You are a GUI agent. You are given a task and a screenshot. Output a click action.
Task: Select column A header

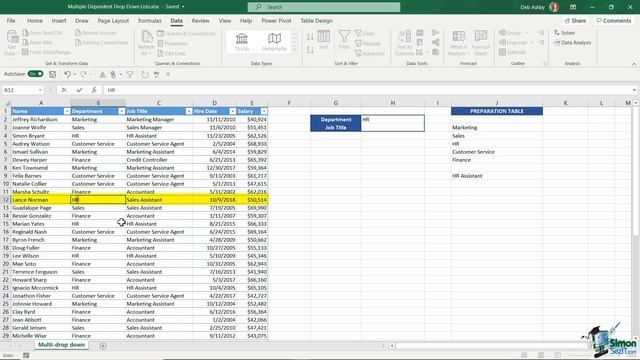pos(41,103)
